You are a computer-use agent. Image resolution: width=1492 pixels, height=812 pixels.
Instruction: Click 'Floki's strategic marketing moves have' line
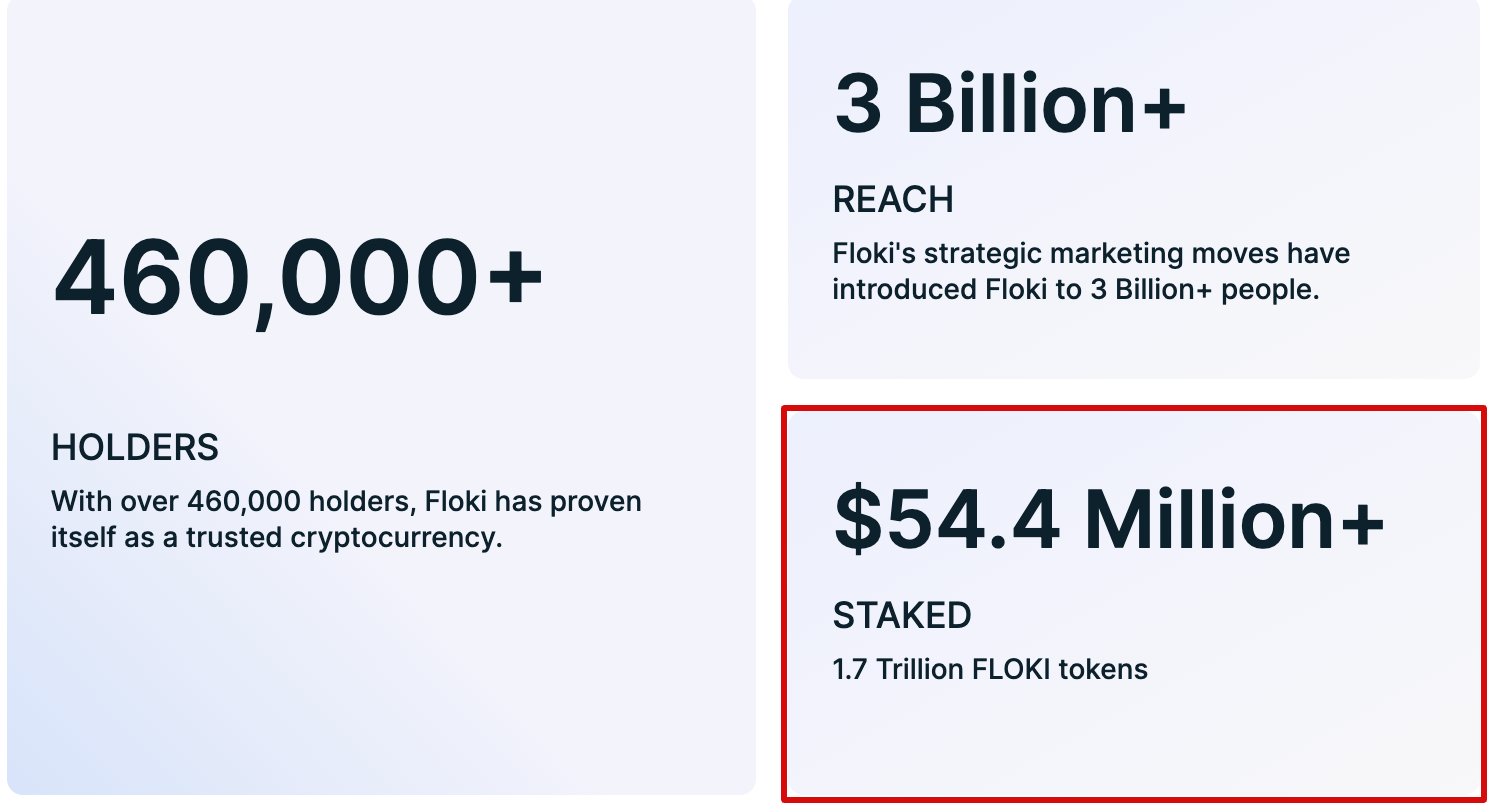(1091, 253)
